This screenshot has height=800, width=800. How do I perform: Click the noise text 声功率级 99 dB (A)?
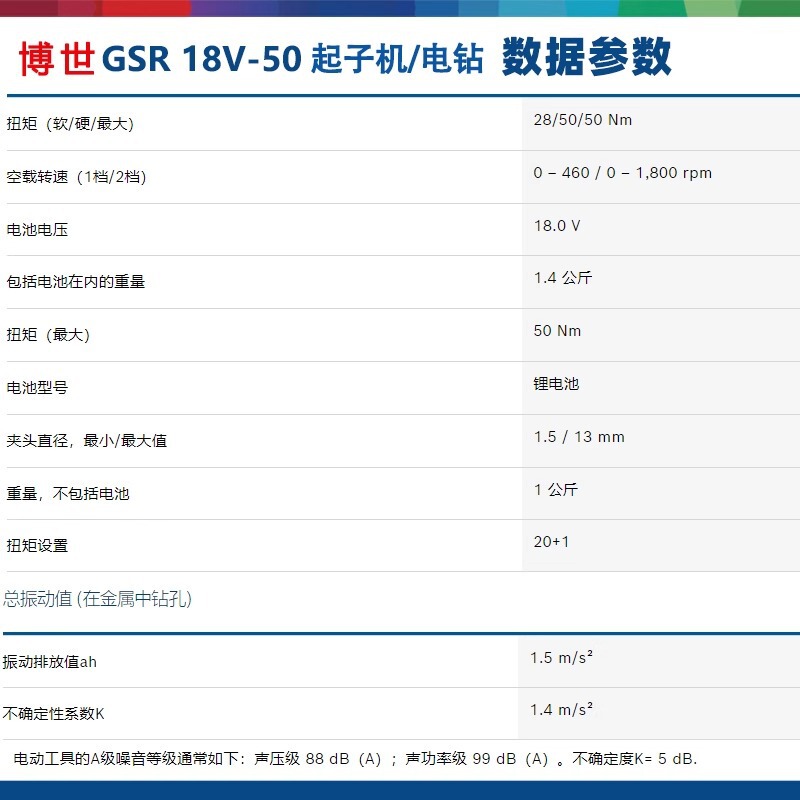pos(477,759)
